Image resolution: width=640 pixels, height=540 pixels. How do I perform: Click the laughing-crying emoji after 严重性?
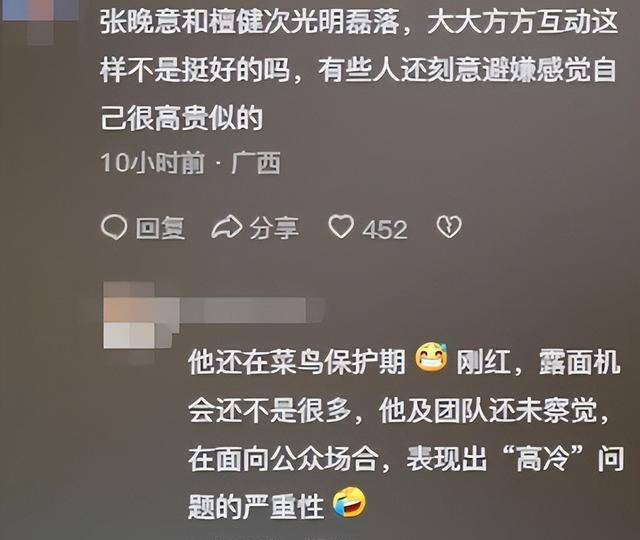(349, 502)
